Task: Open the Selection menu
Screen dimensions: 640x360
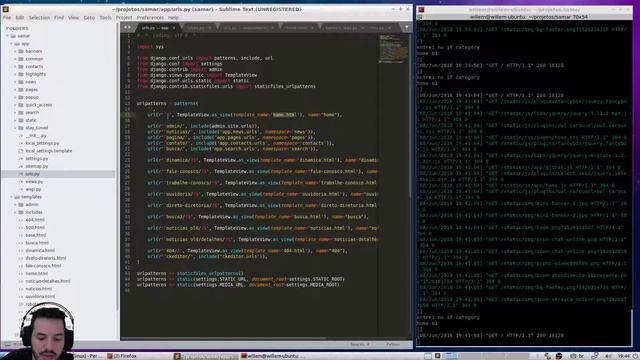Action: point(39,18)
